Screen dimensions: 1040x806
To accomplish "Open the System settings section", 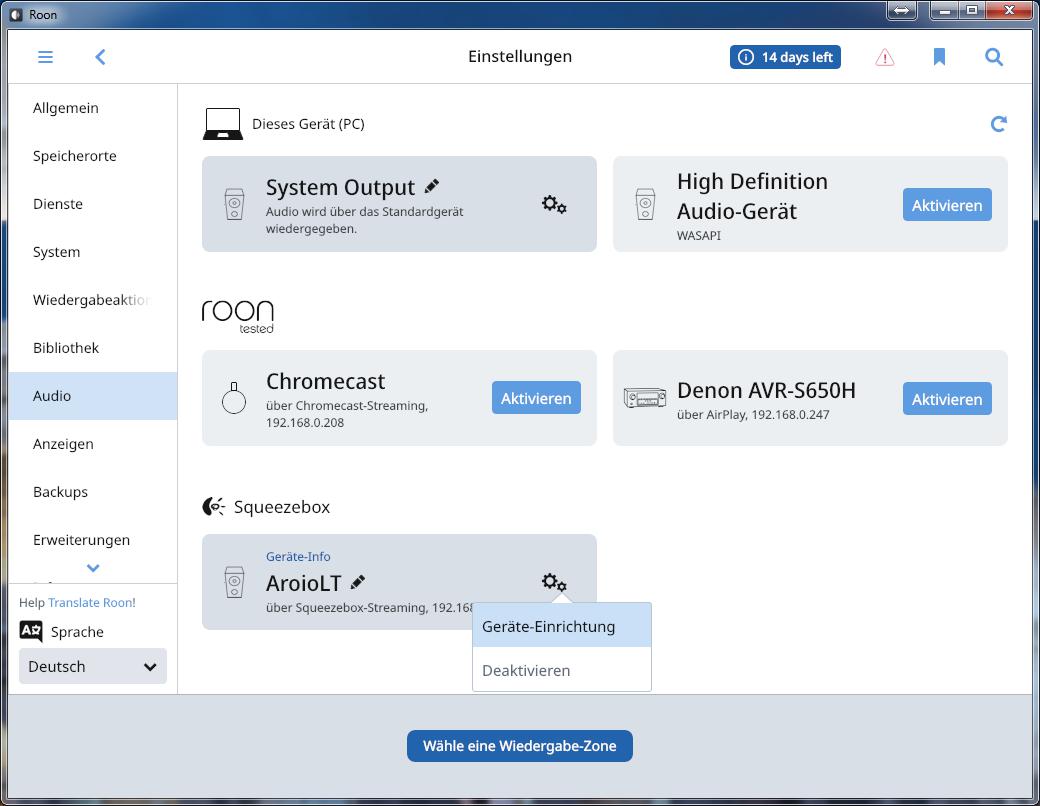I will click(x=93, y=252).
